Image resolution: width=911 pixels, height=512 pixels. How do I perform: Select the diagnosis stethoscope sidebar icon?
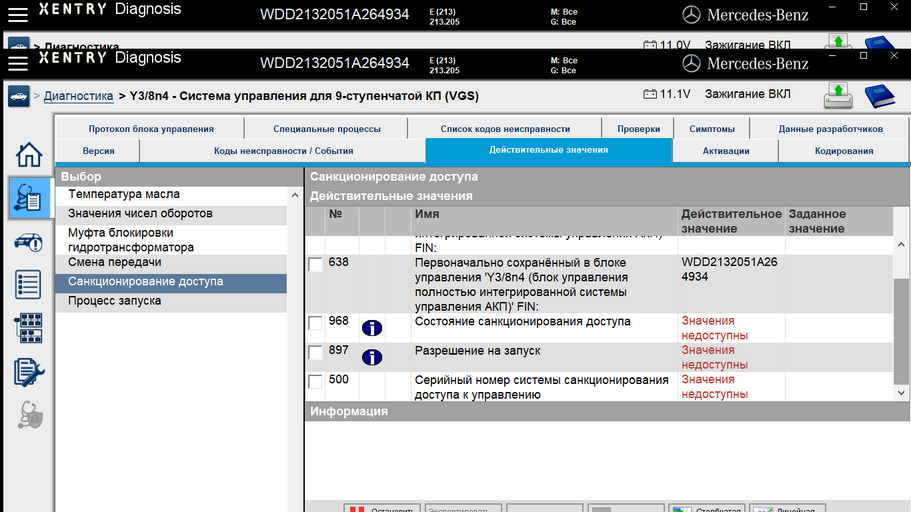pyautogui.click(x=28, y=198)
